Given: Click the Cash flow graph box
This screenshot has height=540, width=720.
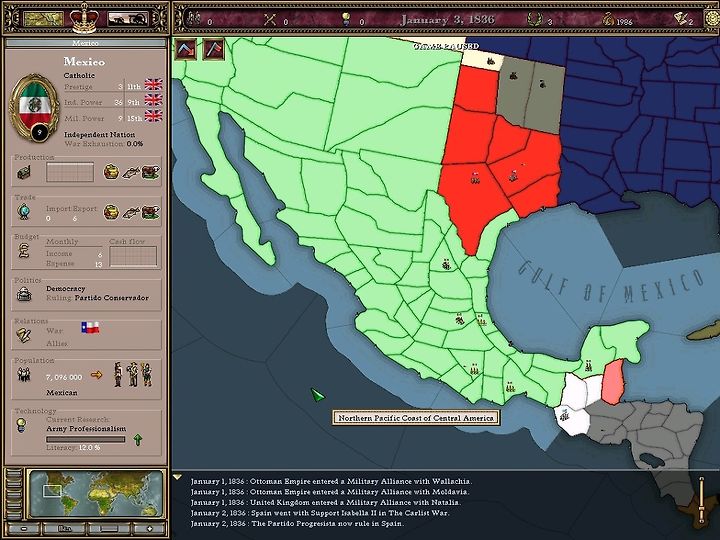Looking at the screenshot, I should pos(133,256).
